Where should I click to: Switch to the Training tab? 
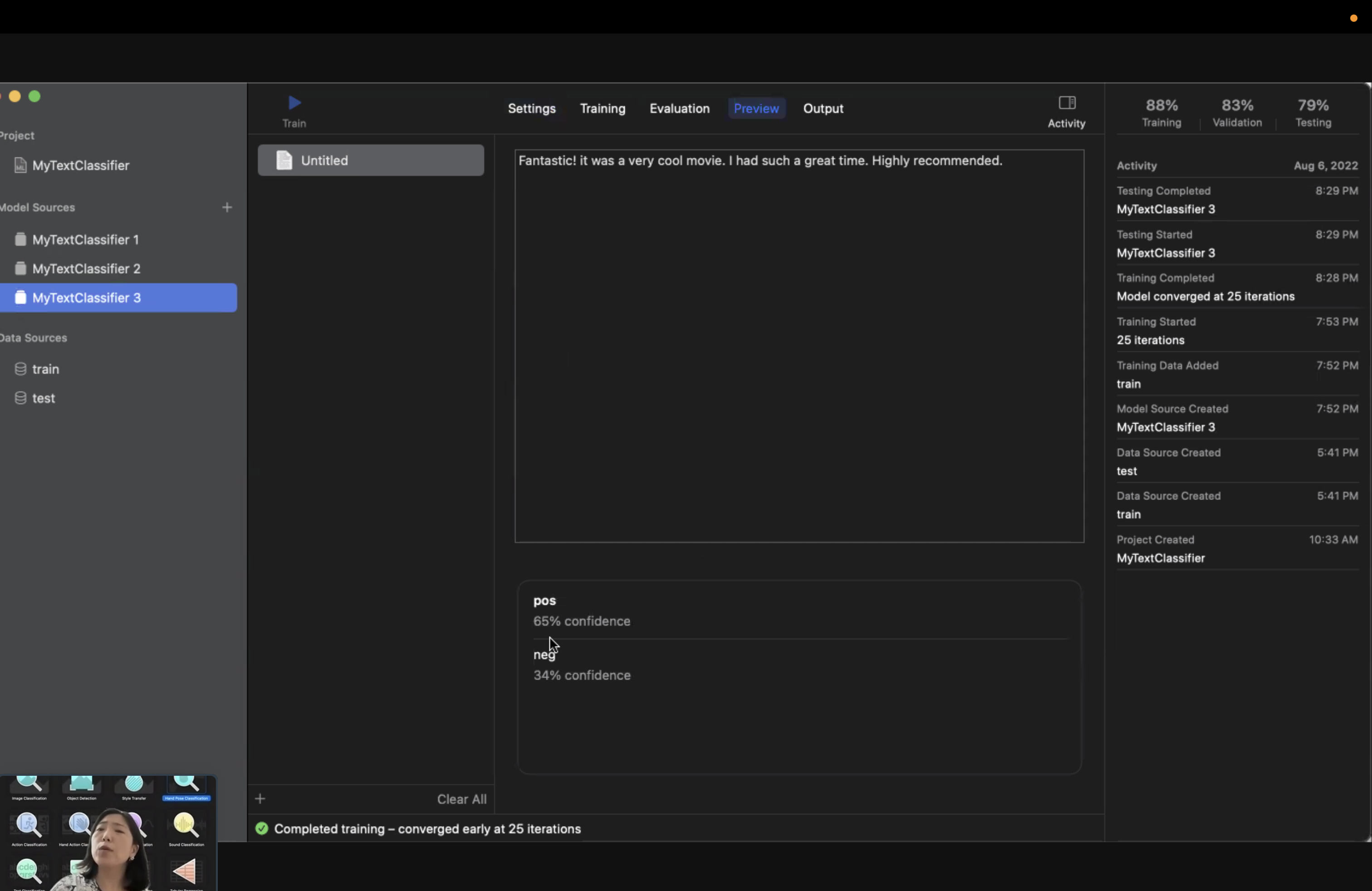tap(603, 108)
